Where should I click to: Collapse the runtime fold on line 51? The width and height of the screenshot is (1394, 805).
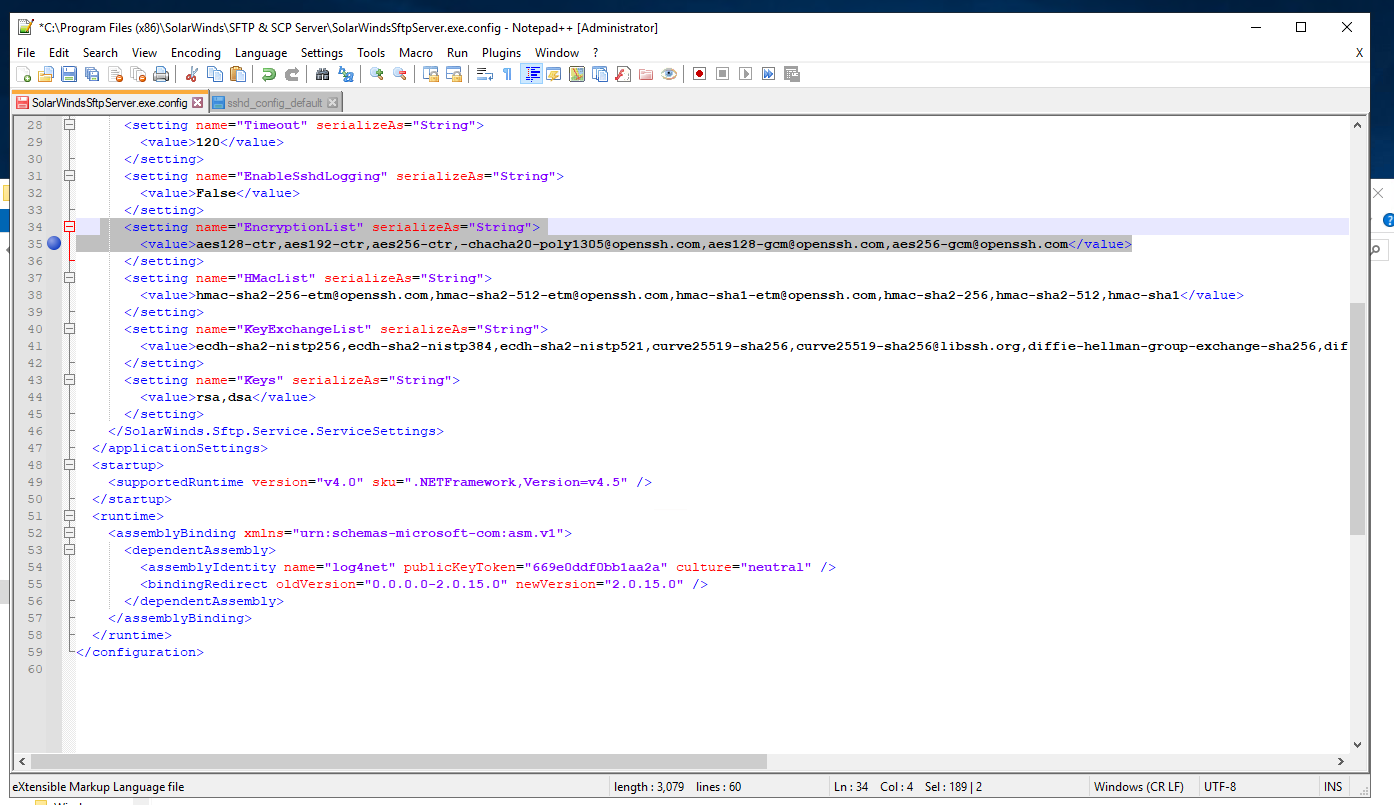(x=69, y=516)
